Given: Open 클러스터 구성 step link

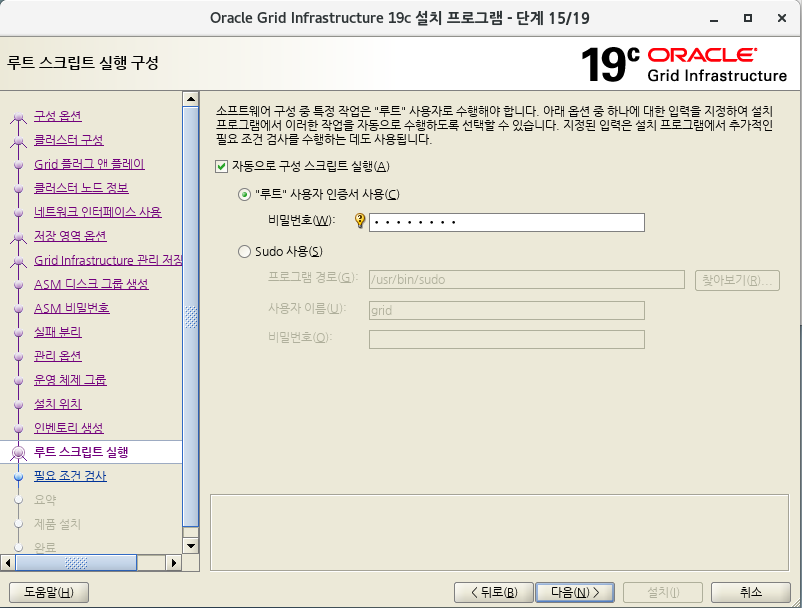Looking at the screenshot, I should (69, 140).
